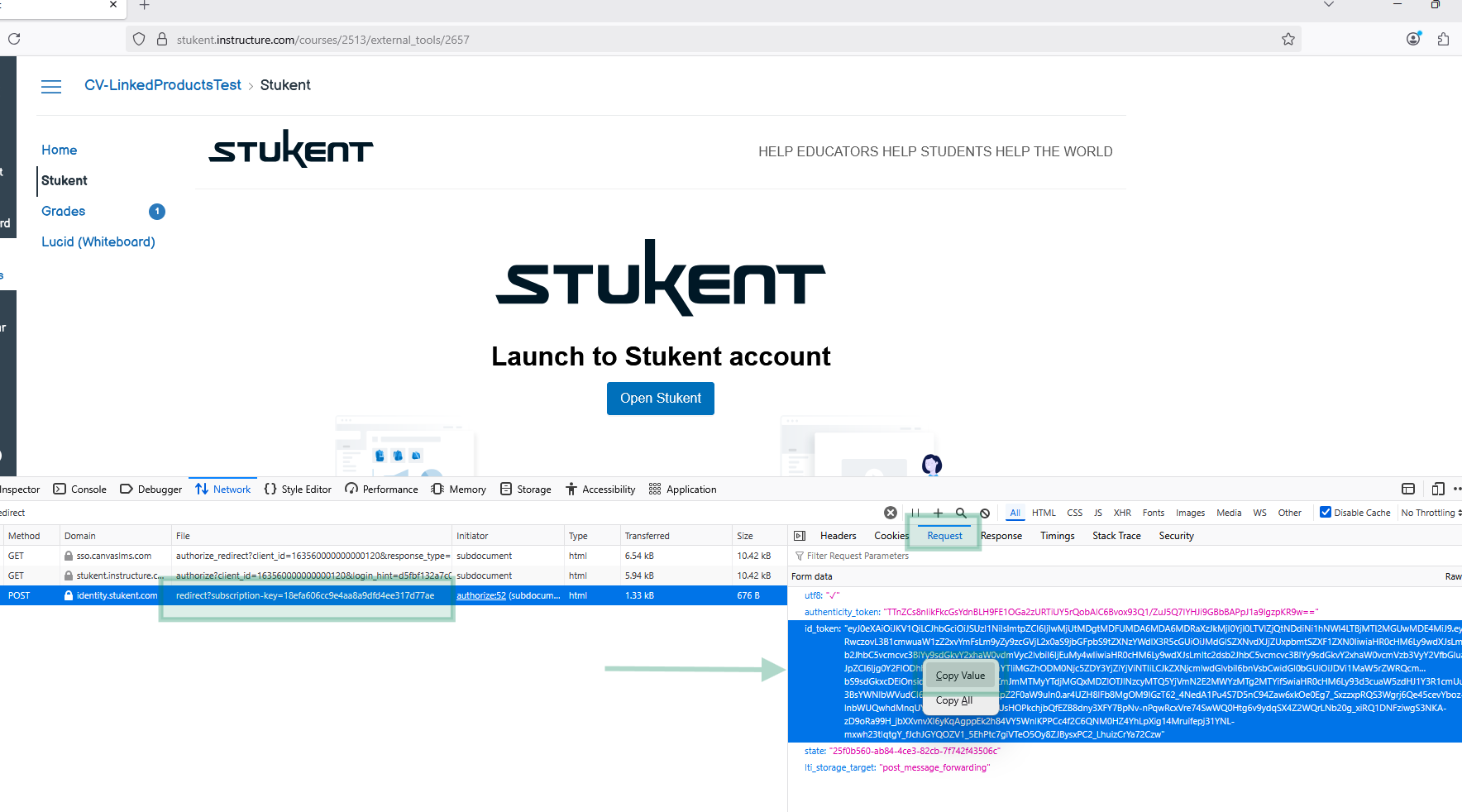Open the Request details tab
Screen dimensions: 1462x812
944,536
